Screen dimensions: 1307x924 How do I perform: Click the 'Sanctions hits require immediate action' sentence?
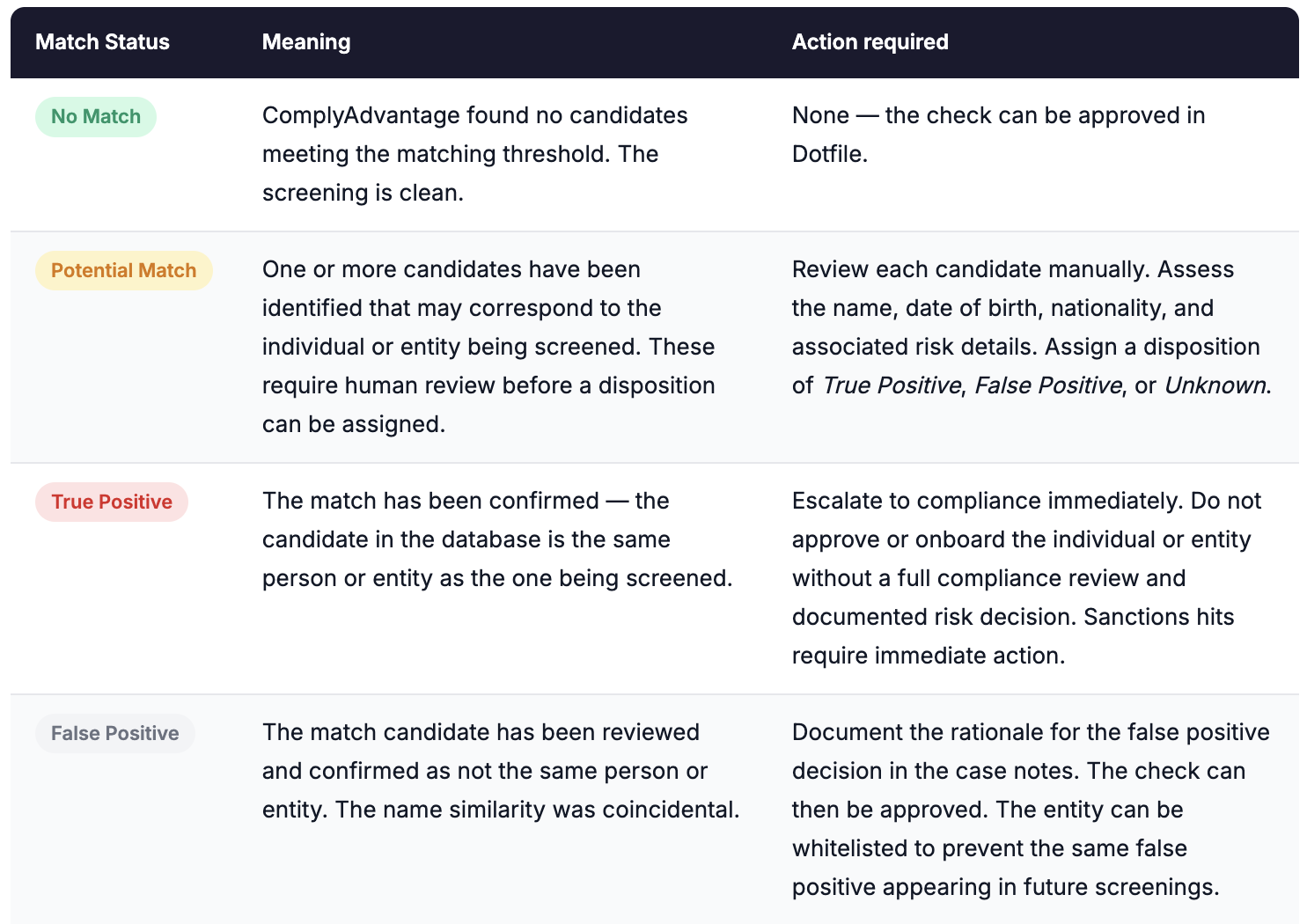(x=1013, y=636)
